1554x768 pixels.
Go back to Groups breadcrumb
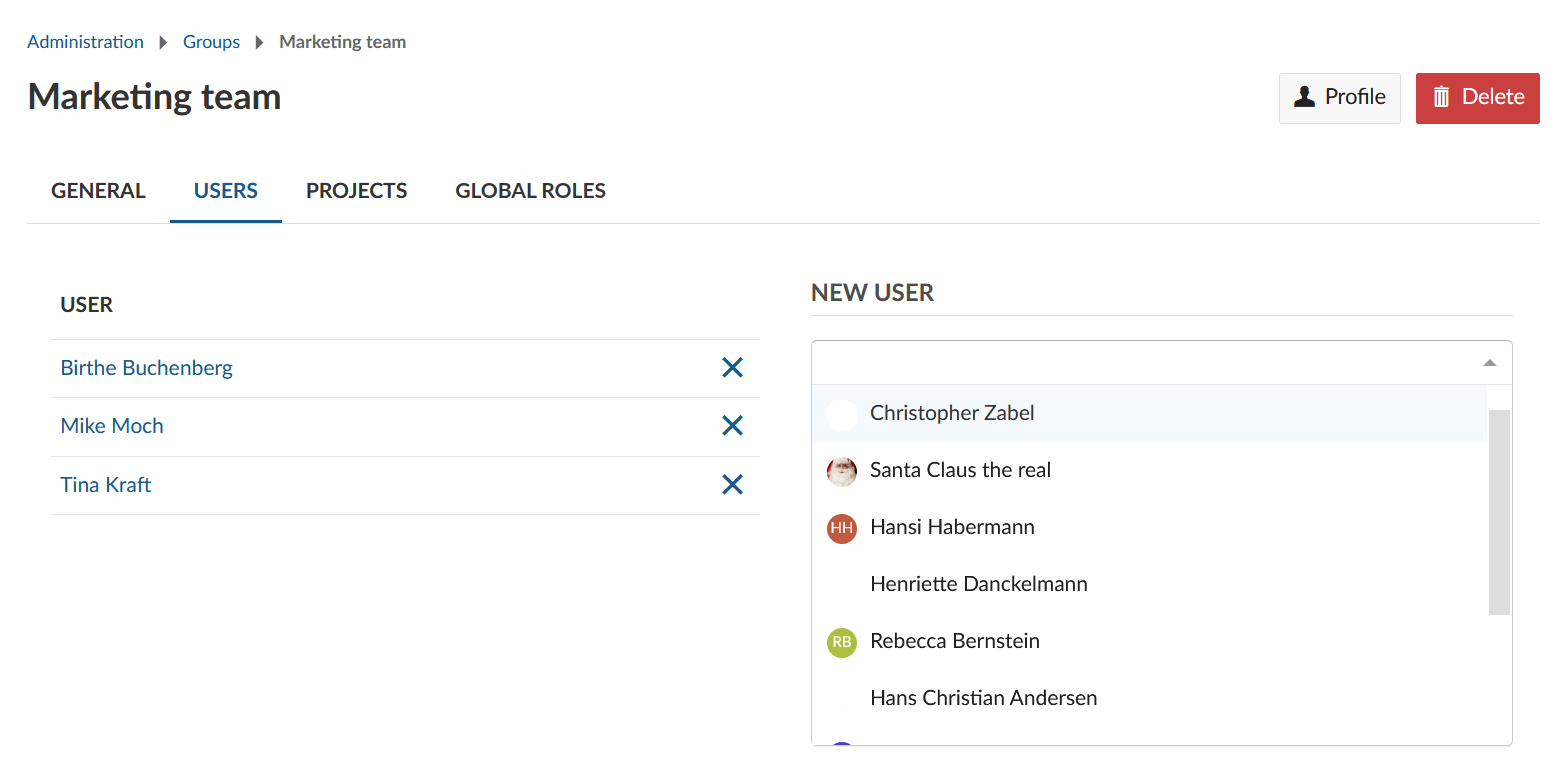coord(211,42)
